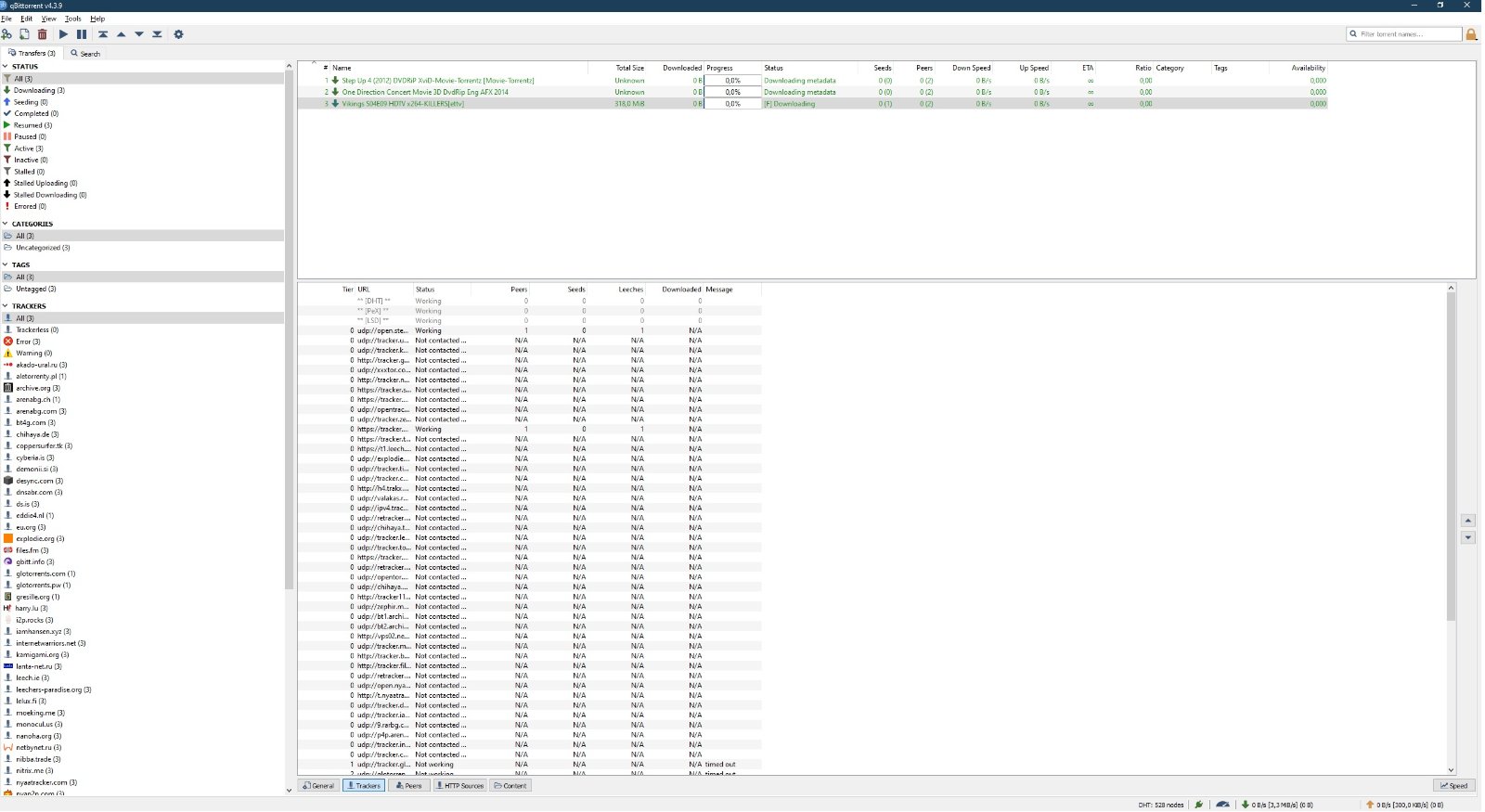
Task: Toggle alternative speed limits speedometer icon
Action: pyautogui.click(x=1222, y=805)
